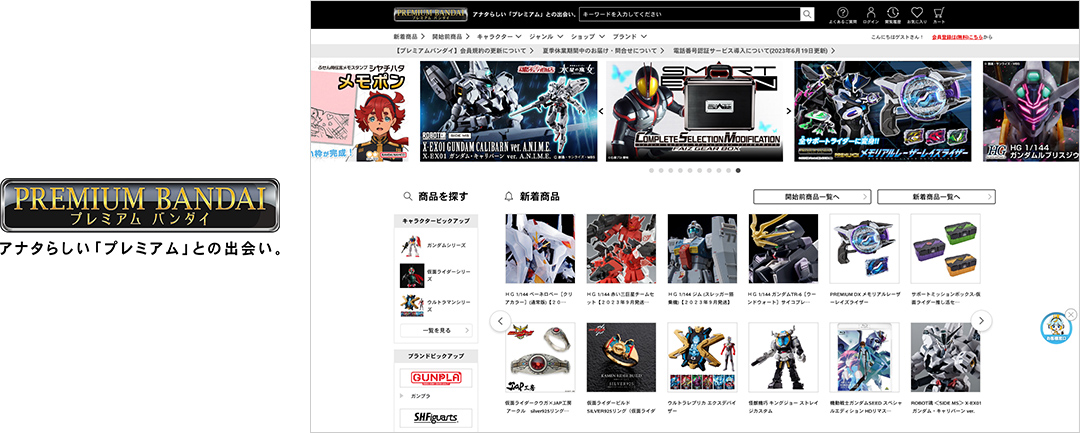The height and width of the screenshot is (433, 1080).
Task: Click the 会員登録は(無料)こちら link
Action: pyautogui.click(x=957, y=37)
